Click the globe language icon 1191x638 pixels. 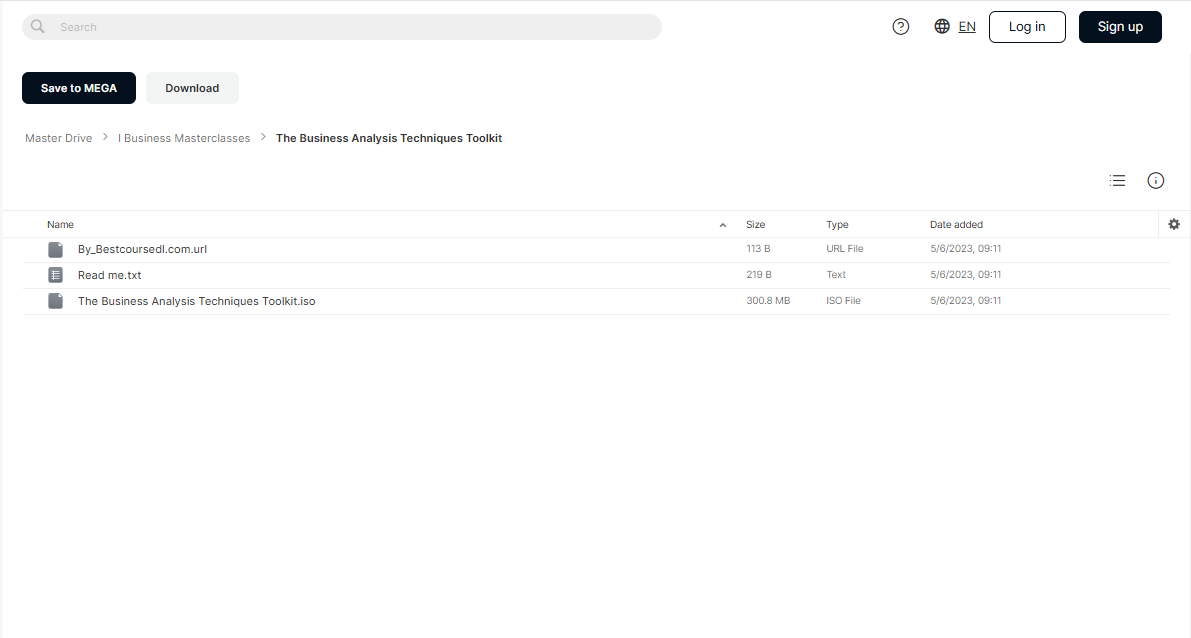click(942, 27)
